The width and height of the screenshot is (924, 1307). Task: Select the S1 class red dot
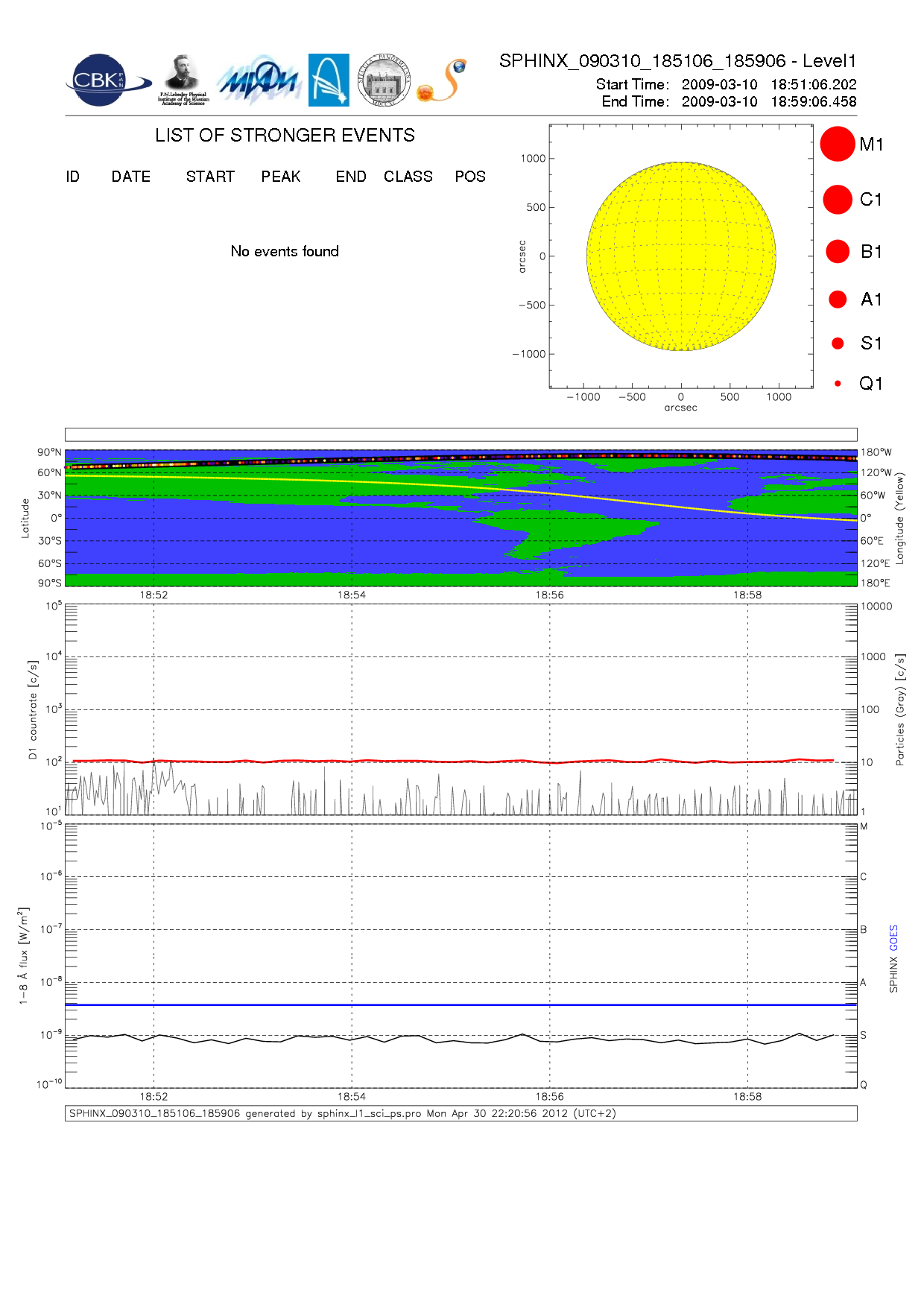[x=837, y=344]
